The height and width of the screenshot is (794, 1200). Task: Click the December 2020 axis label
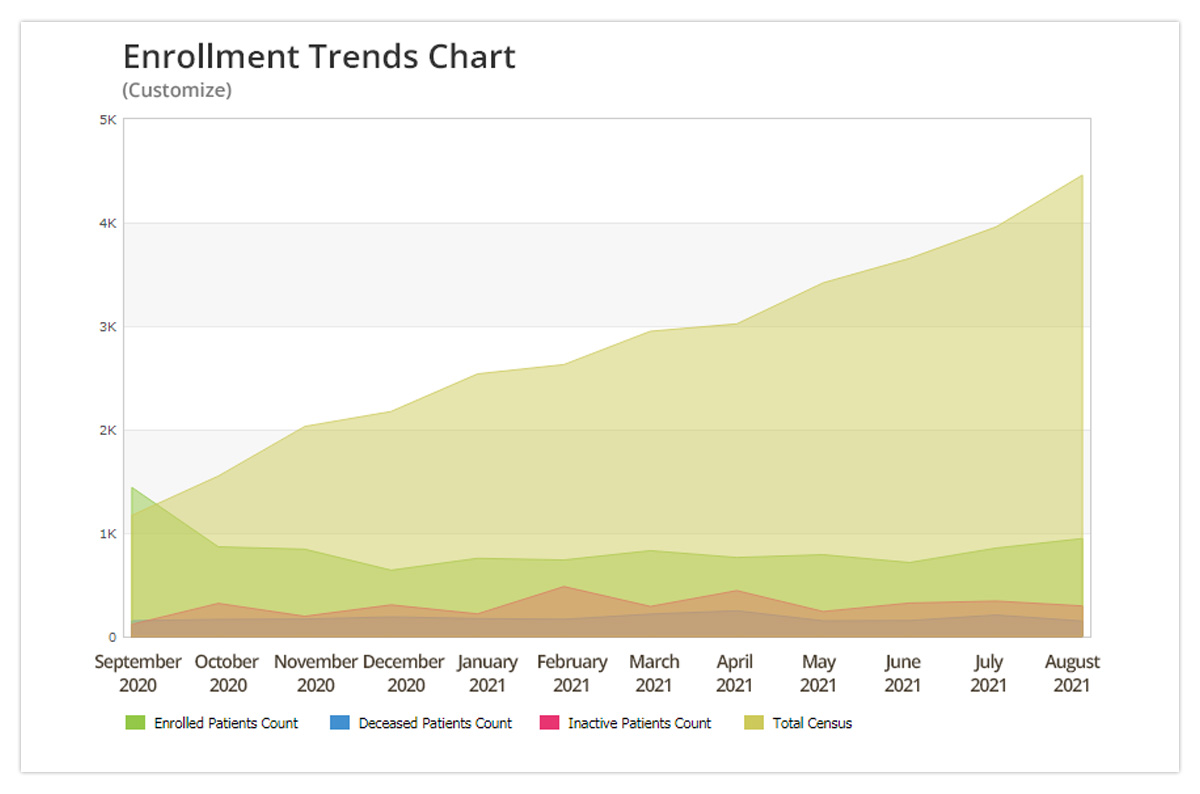point(404,673)
